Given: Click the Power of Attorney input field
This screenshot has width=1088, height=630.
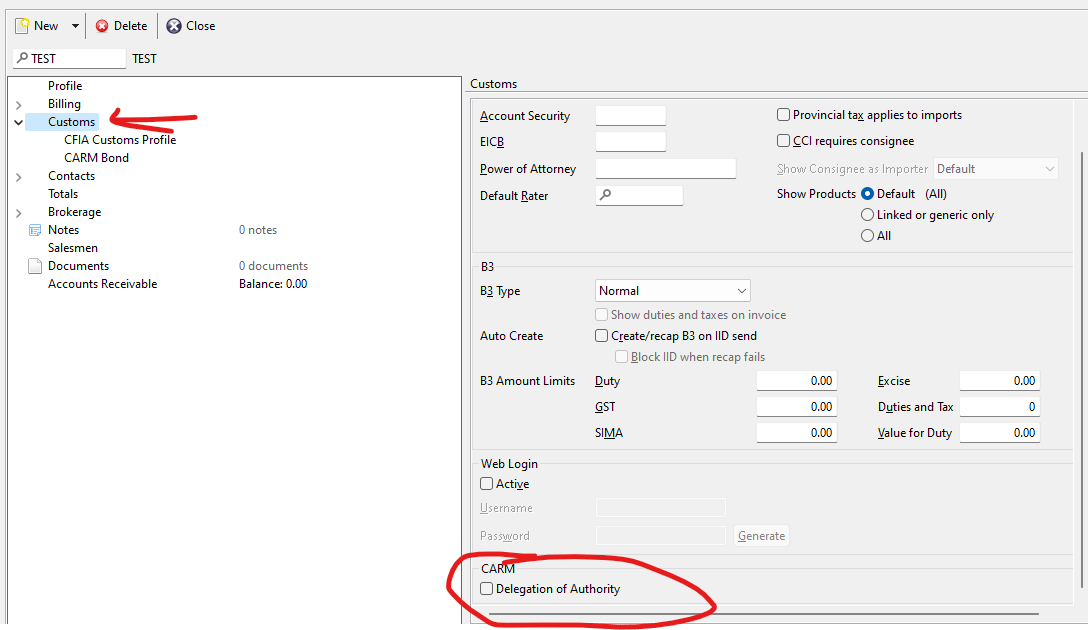Looking at the screenshot, I should point(665,169).
